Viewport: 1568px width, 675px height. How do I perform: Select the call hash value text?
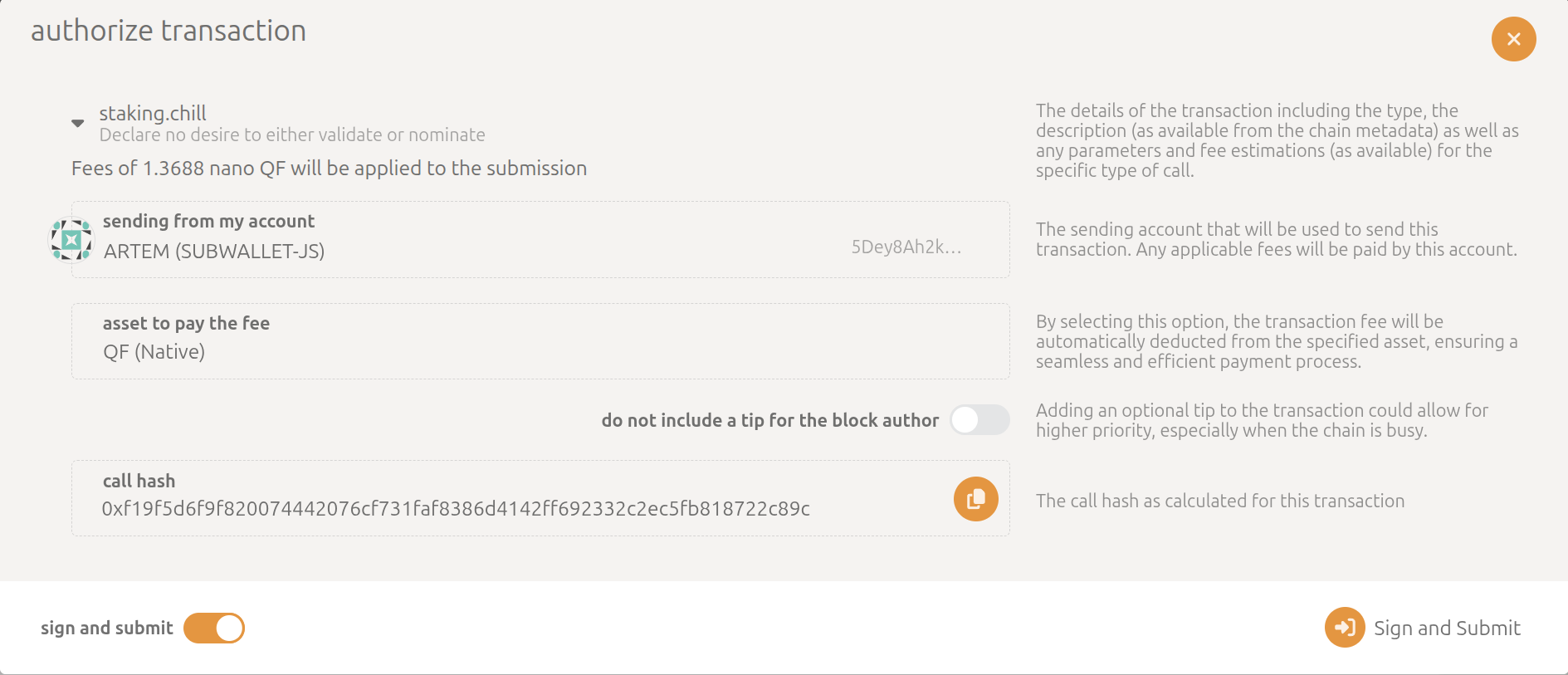pos(455,508)
